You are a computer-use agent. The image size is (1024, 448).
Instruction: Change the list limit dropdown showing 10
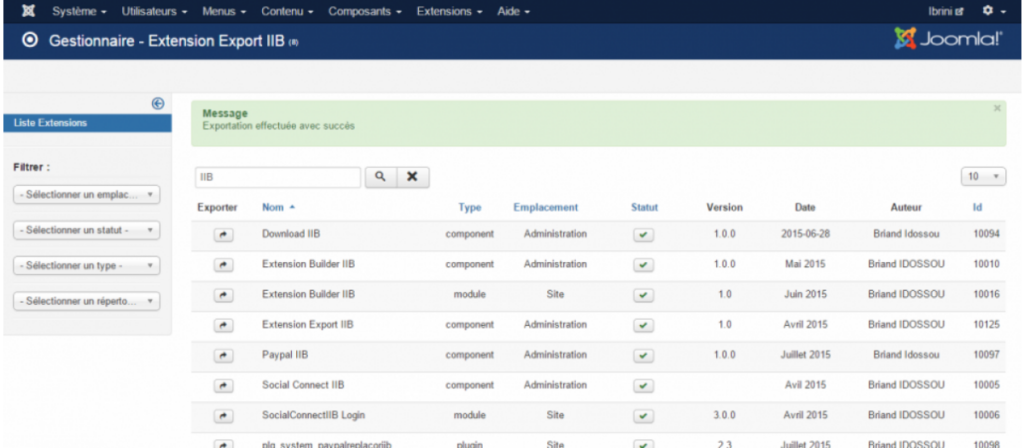coord(984,176)
